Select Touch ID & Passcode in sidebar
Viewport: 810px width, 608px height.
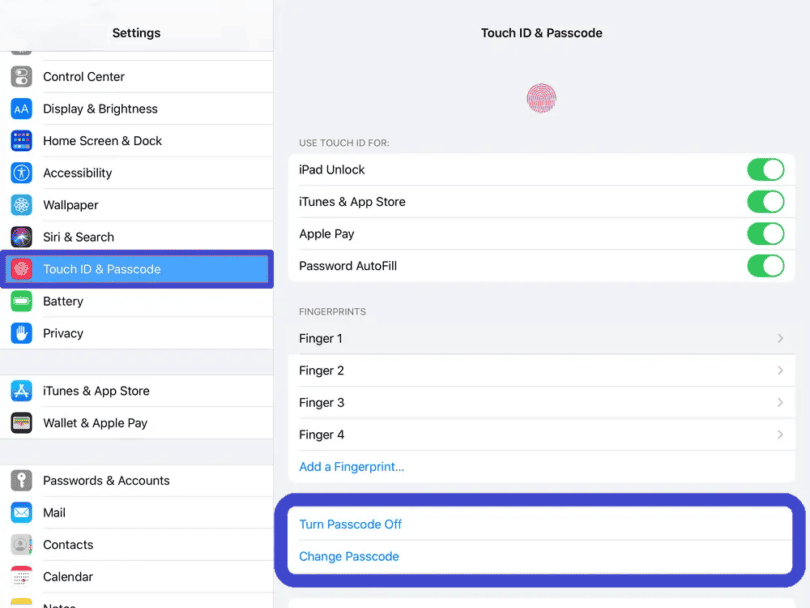[x=136, y=269]
